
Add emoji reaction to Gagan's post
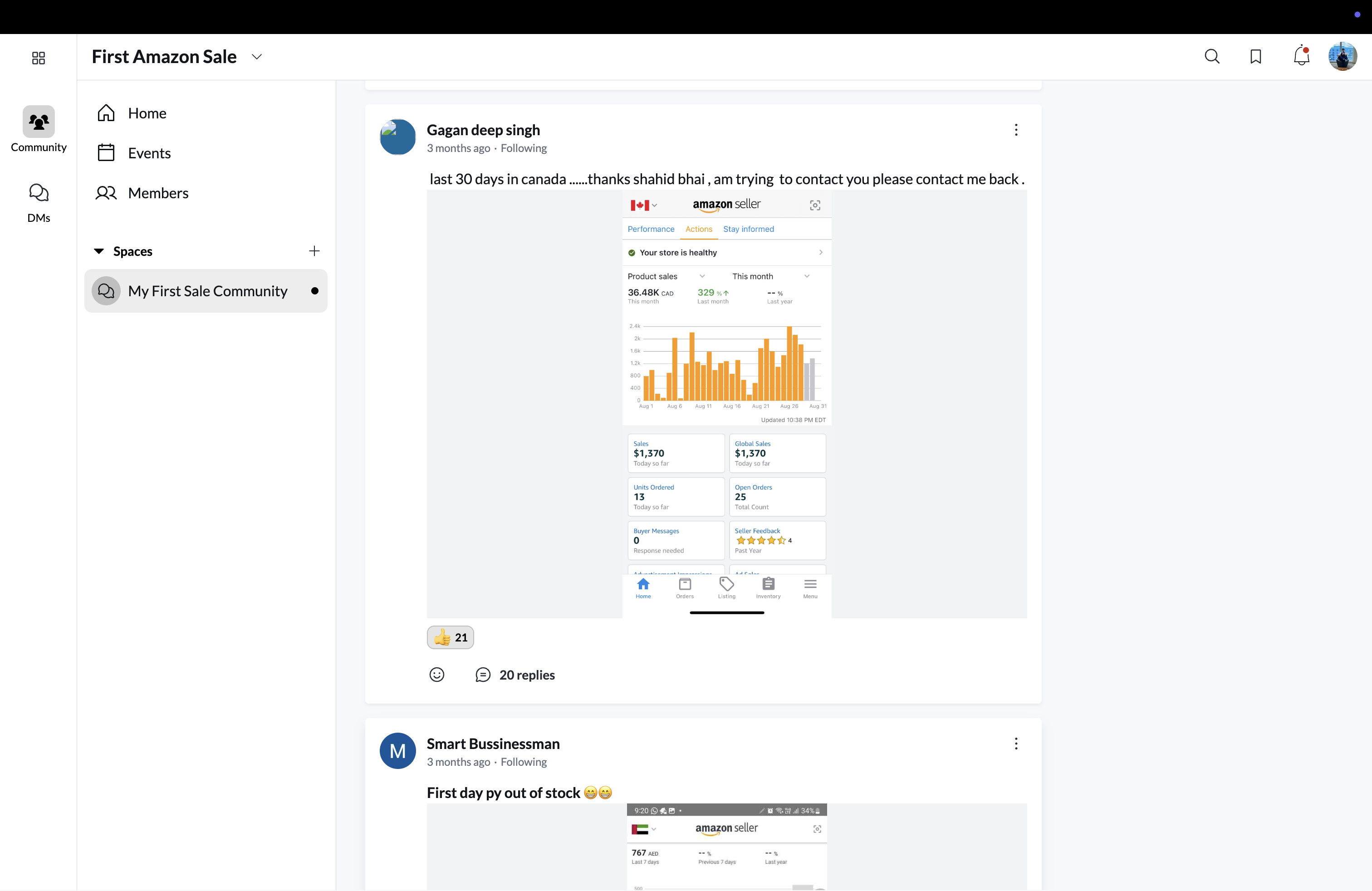pos(437,674)
